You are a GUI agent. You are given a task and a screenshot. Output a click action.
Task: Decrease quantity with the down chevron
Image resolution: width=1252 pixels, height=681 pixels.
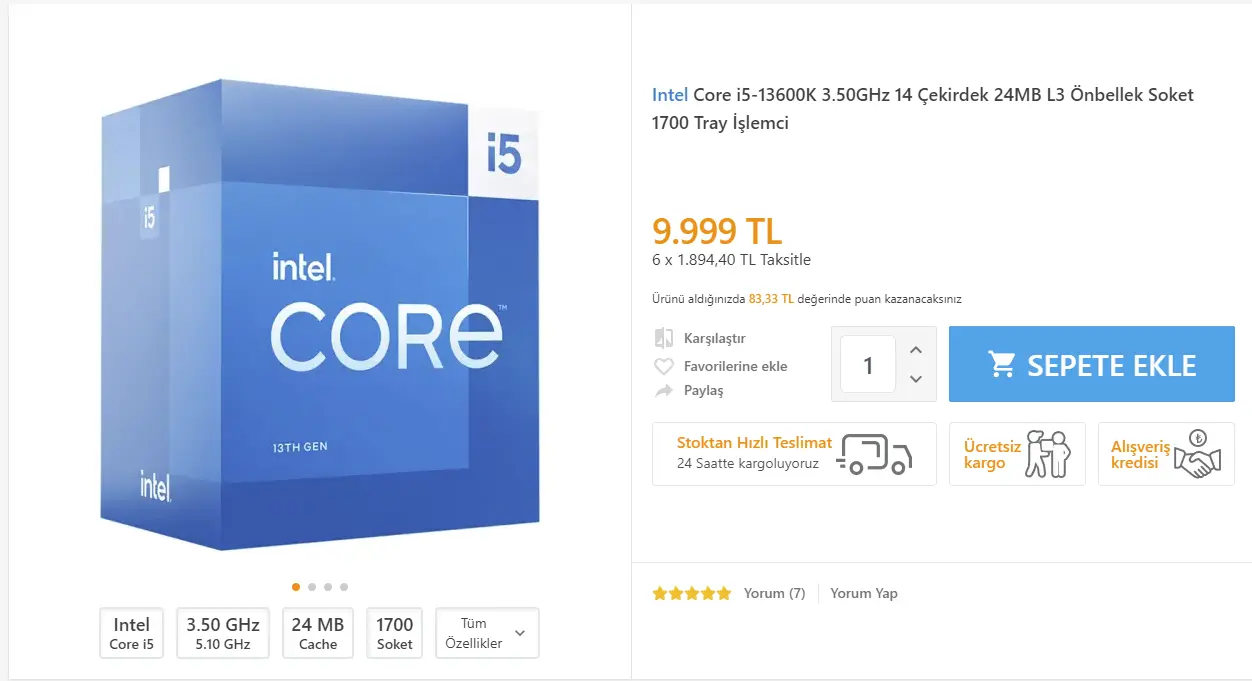pos(916,378)
